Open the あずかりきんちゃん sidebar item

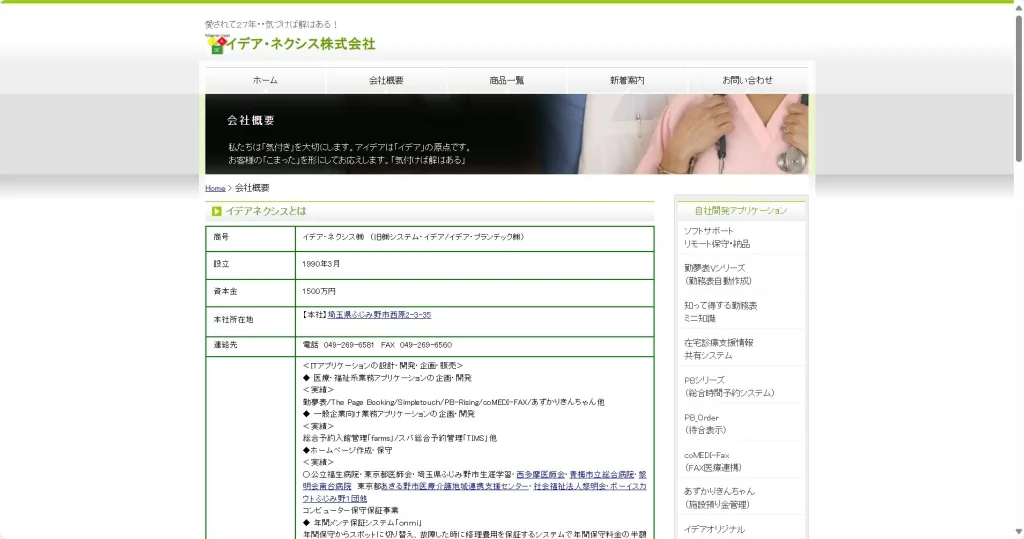(x=719, y=498)
